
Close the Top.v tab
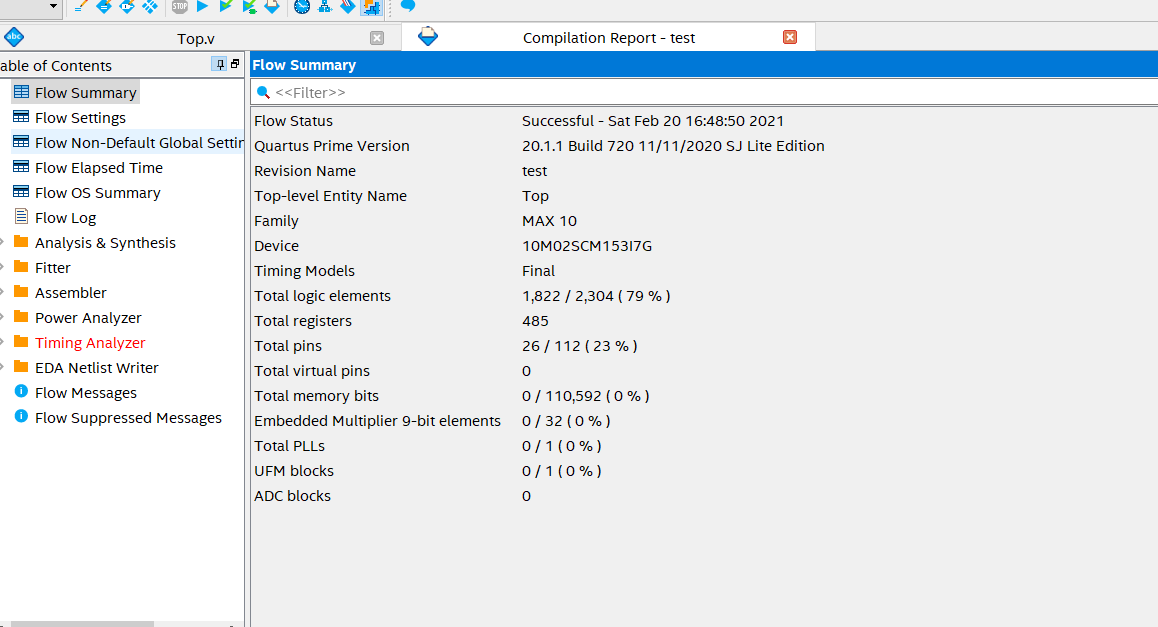click(x=377, y=38)
